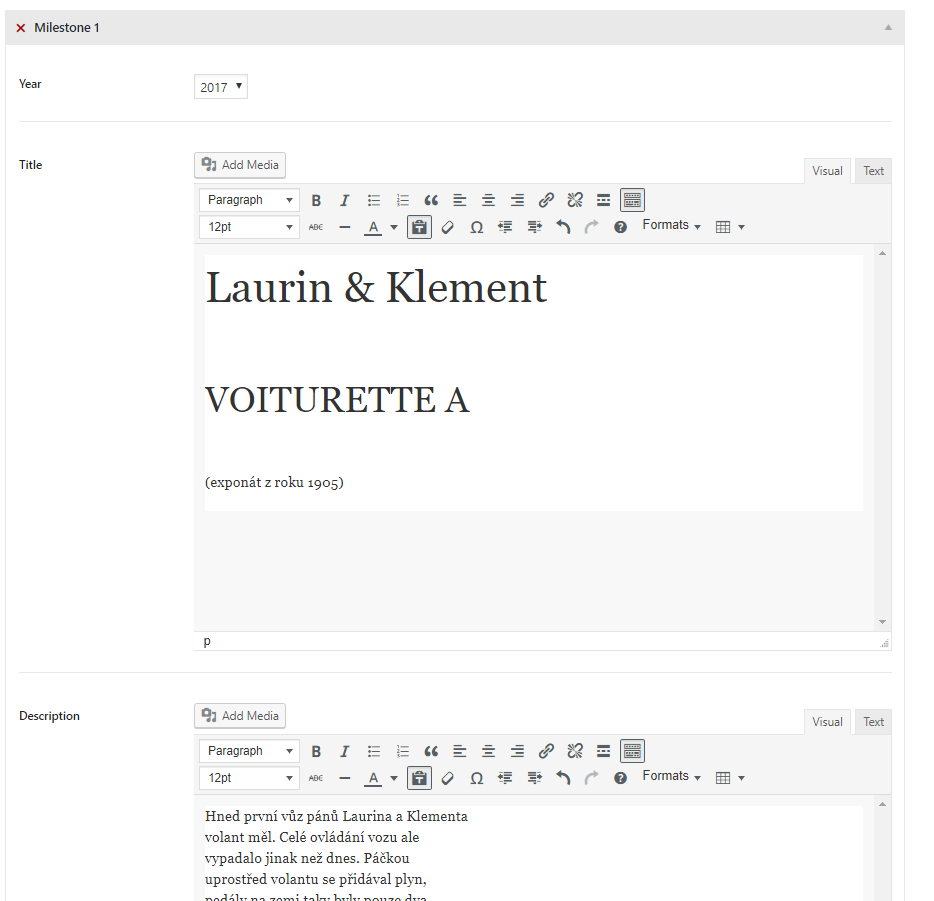The width and height of the screenshot is (934, 901).
Task: Undo last action in Description editor
Action: click(563, 778)
